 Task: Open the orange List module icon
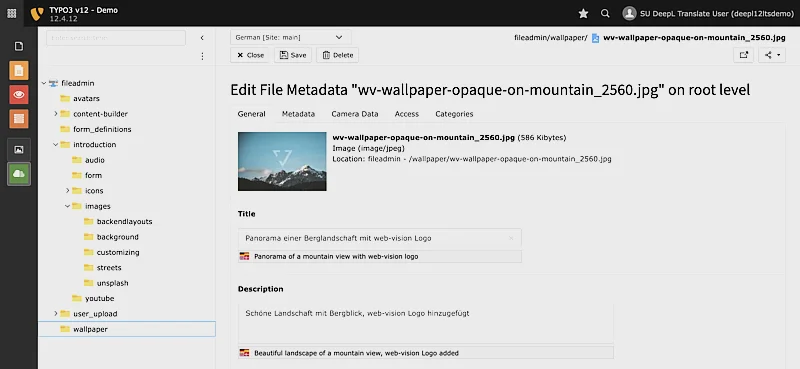coord(19,118)
